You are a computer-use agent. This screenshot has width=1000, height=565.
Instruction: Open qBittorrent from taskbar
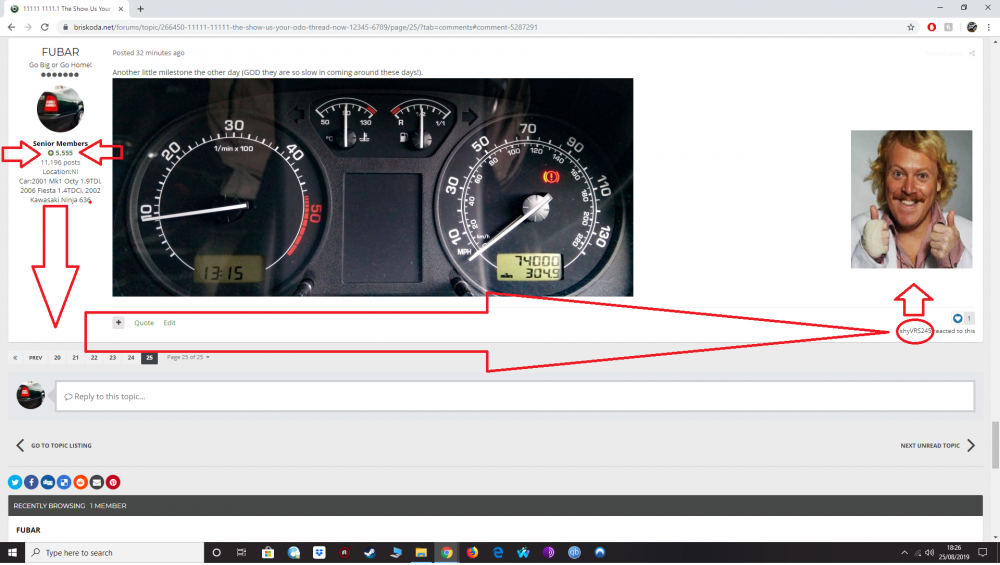point(574,553)
